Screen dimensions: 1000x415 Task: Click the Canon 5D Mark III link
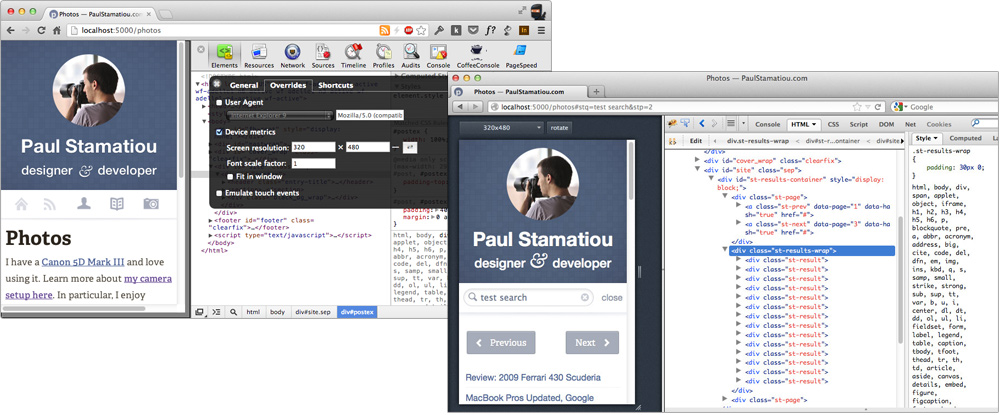[x=83, y=262]
